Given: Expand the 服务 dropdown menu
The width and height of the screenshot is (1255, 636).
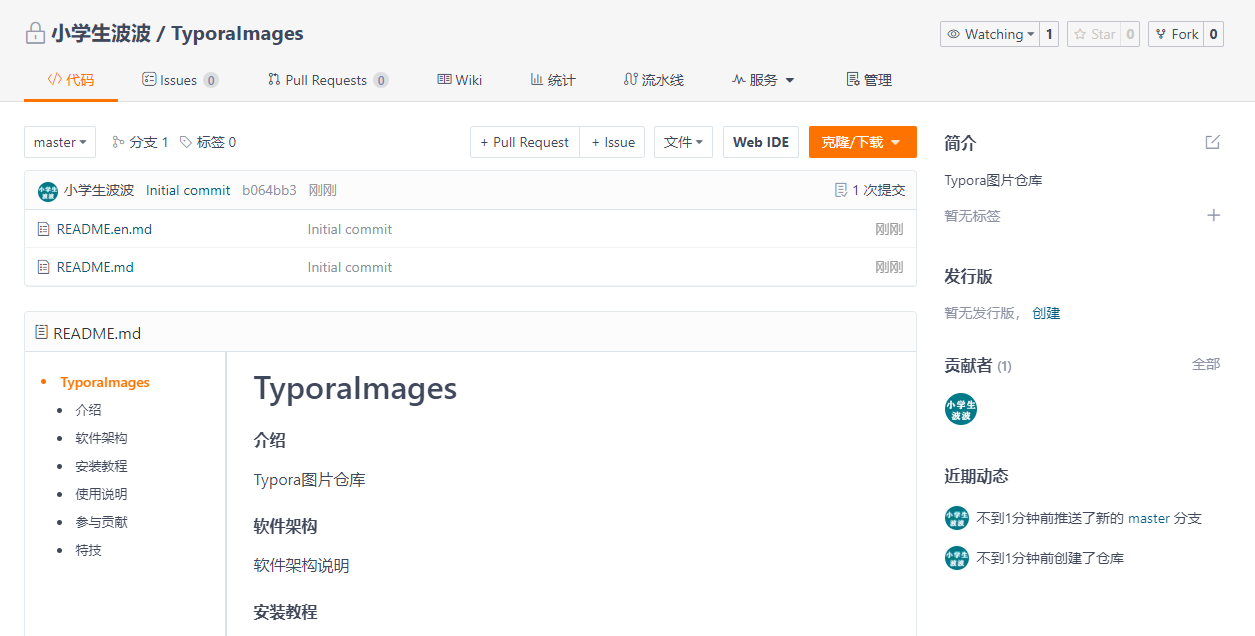Looking at the screenshot, I should coord(763,80).
